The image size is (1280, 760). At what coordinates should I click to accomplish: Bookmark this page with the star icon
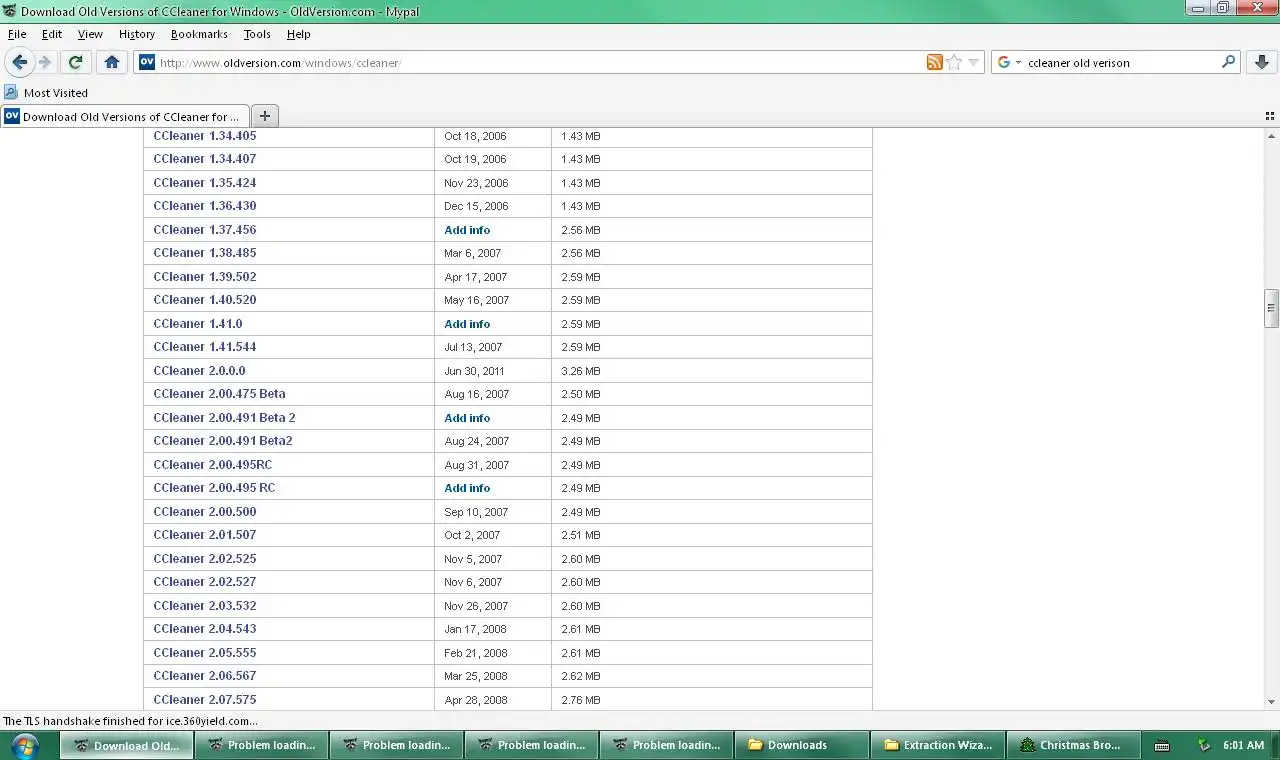click(x=953, y=62)
